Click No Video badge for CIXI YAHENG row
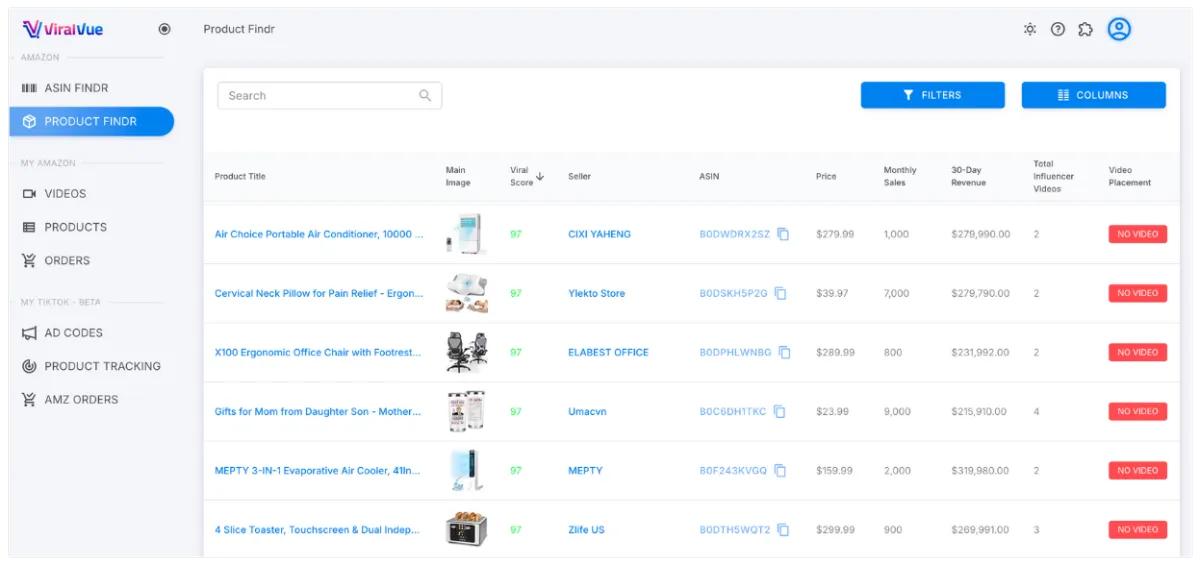 1138,234
